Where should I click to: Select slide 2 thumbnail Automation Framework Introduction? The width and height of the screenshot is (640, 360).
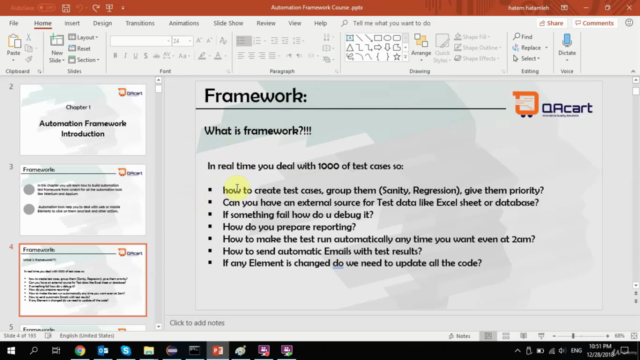point(83,120)
